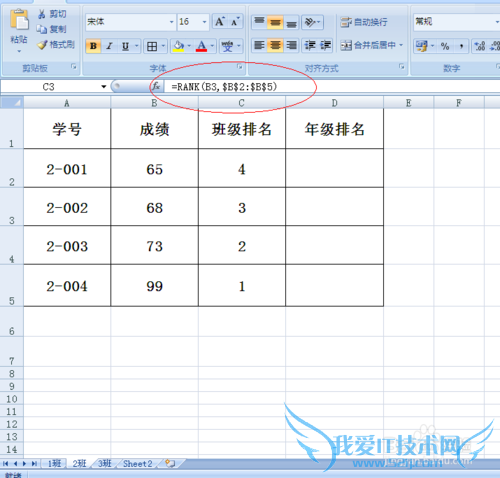Image resolution: width=500 pixels, height=478 pixels.
Task: Switch to the 3班 sheet tab
Action: pos(104,464)
